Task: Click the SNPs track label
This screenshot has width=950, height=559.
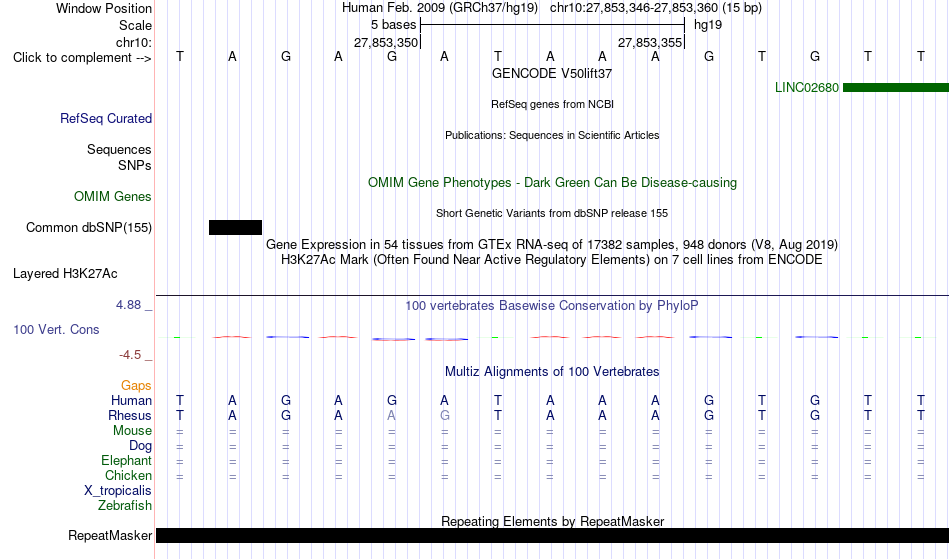Action: pyautogui.click(x=135, y=165)
